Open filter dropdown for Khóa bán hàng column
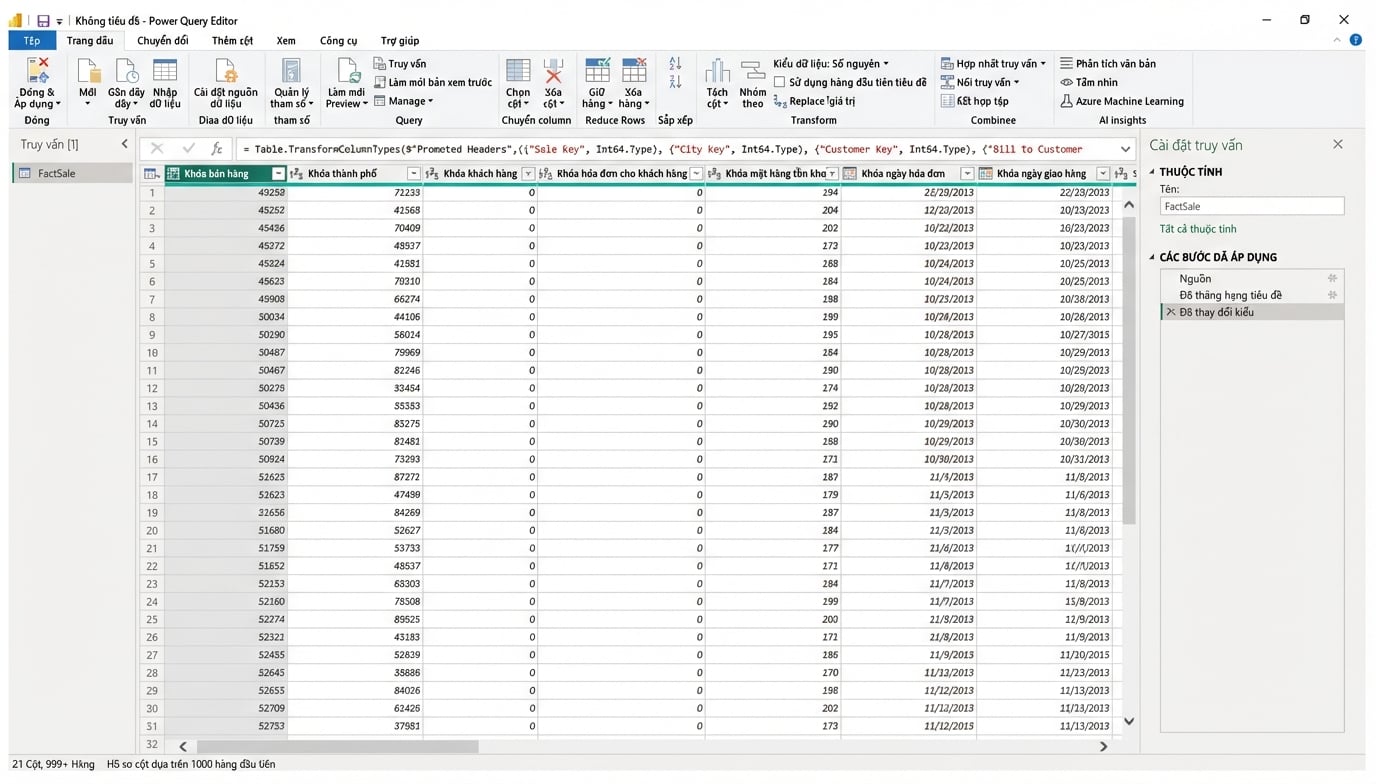The width and height of the screenshot is (1376, 784). [x=279, y=174]
